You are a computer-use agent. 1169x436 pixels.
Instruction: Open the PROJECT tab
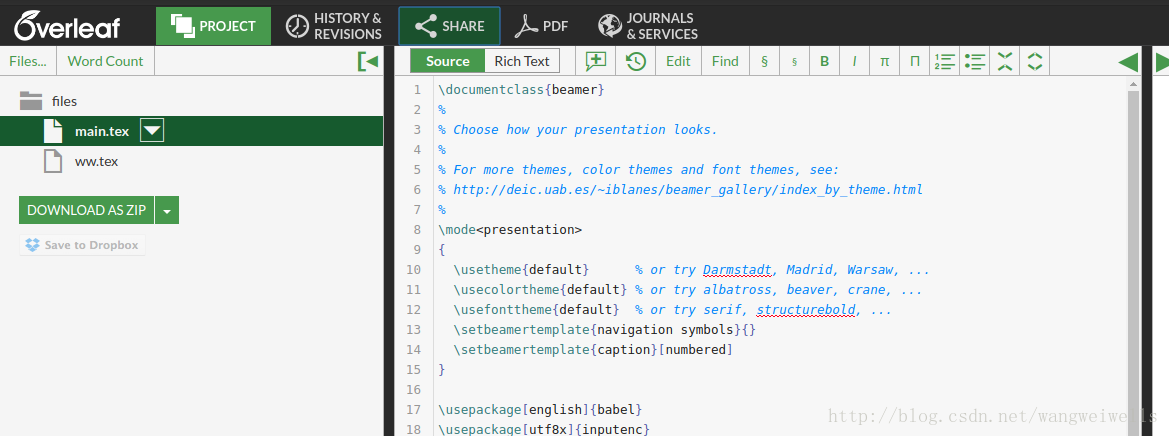click(213, 26)
